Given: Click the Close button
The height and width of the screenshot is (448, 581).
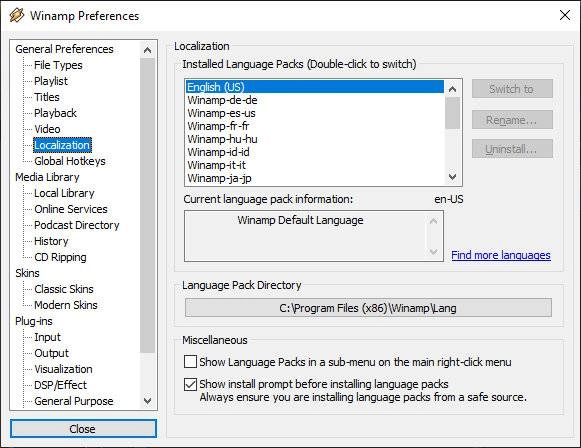Looking at the screenshot, I should [x=83, y=429].
